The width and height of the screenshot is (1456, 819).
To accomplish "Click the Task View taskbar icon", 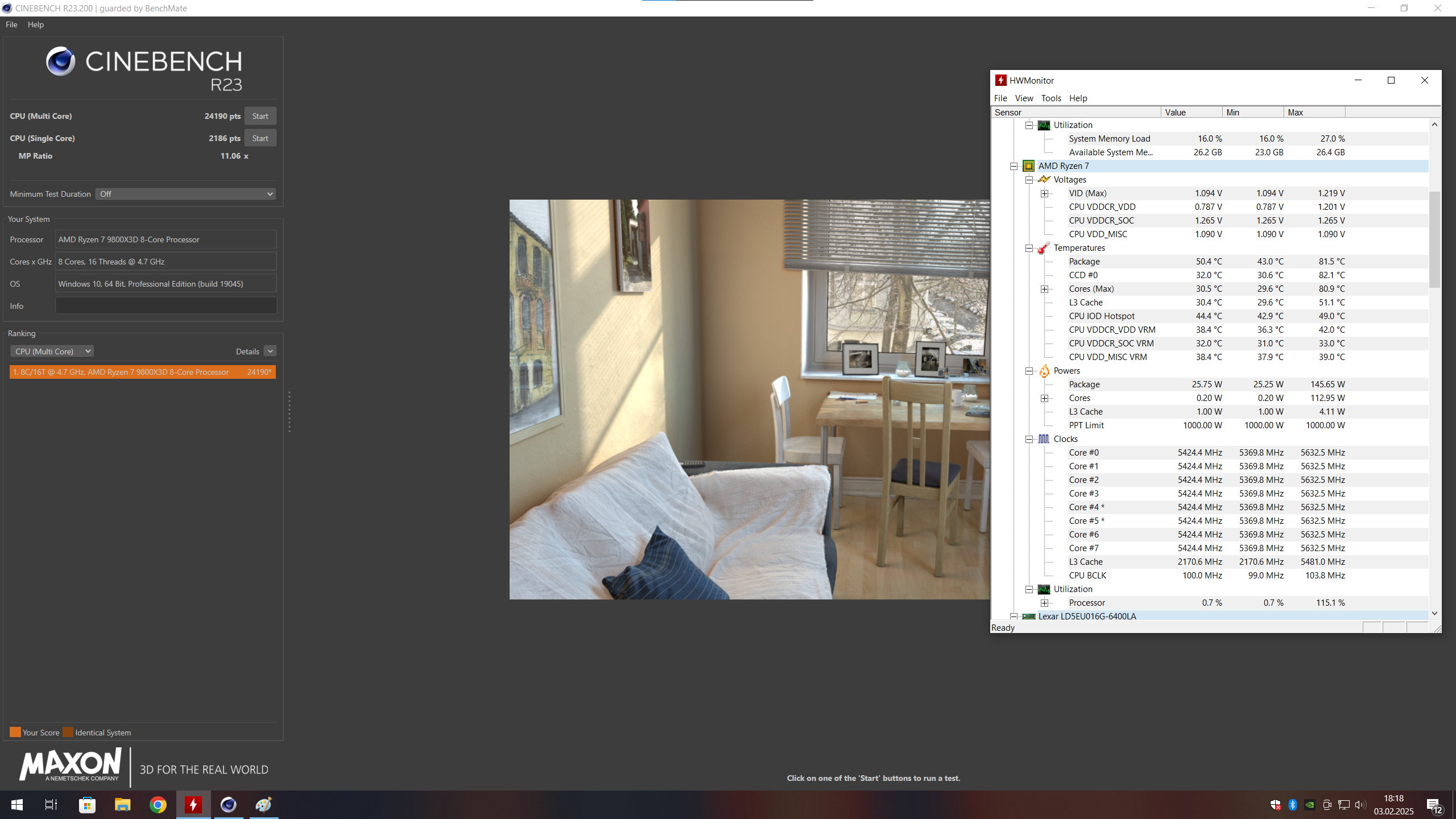I will [x=51, y=805].
